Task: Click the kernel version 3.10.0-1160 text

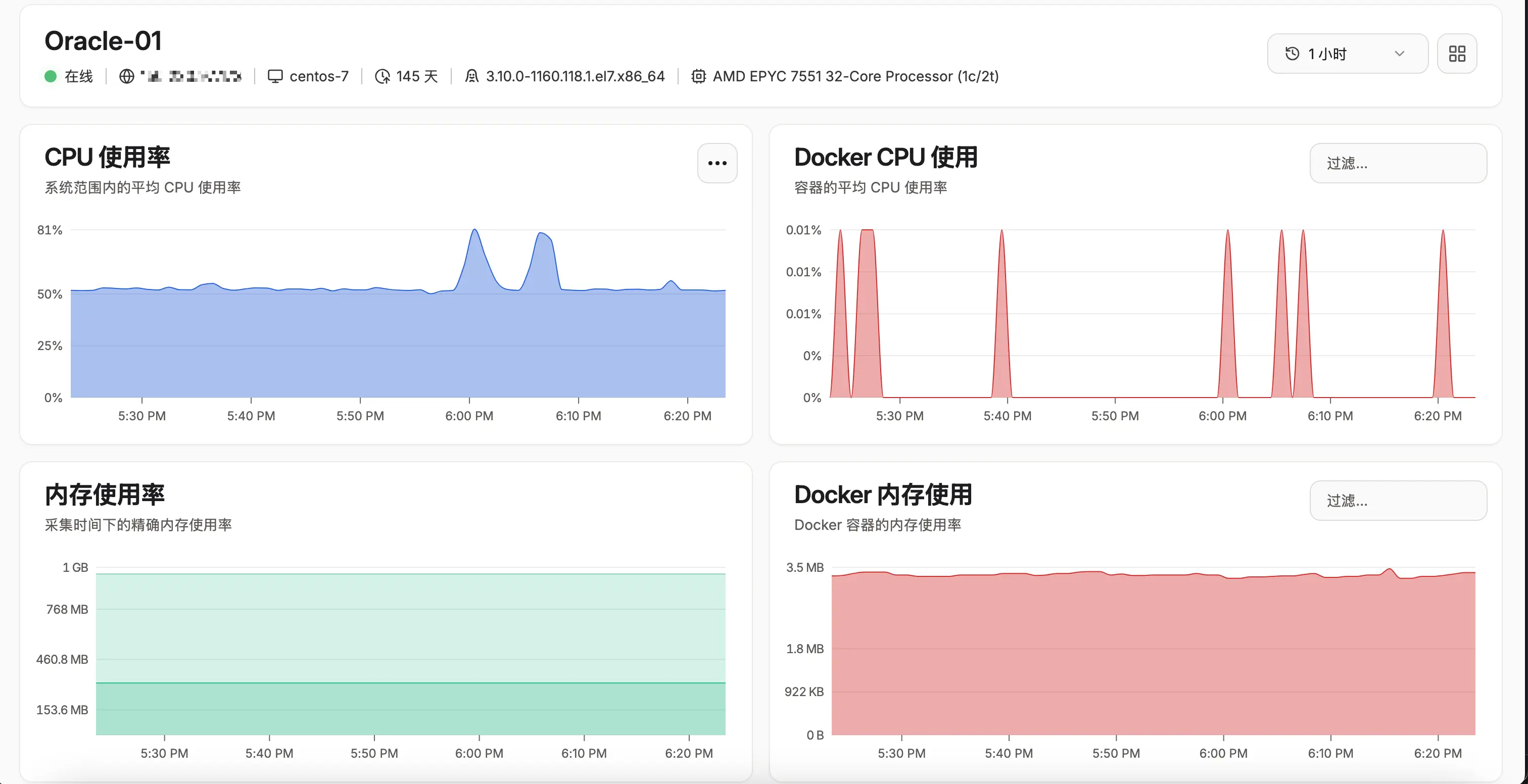Action: pos(575,76)
